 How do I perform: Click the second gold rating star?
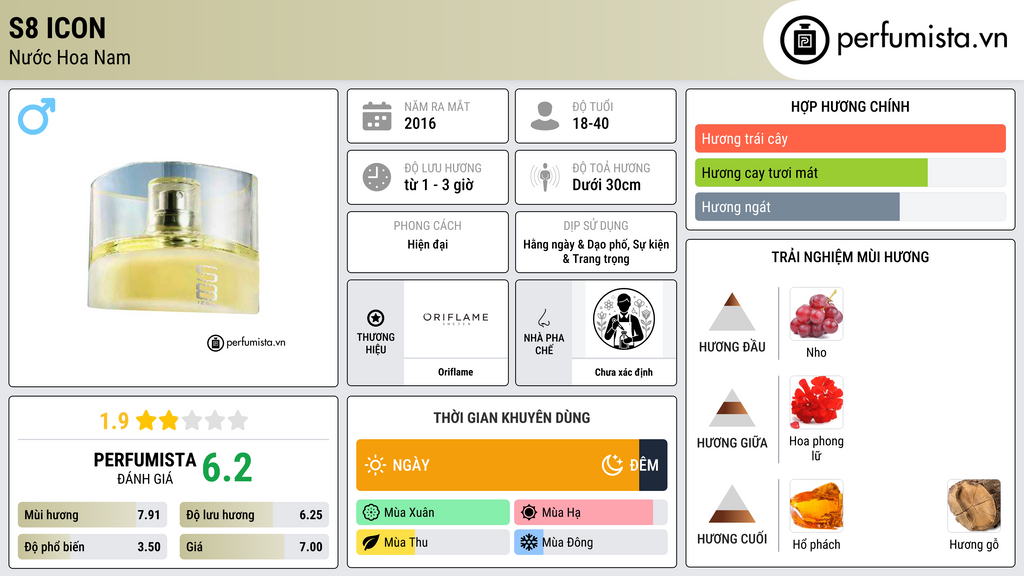[x=169, y=421]
